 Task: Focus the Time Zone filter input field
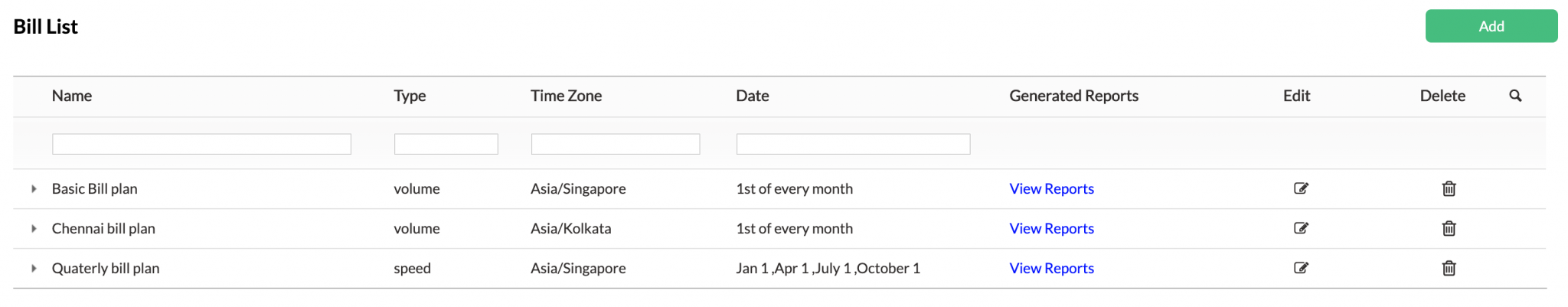coord(616,144)
